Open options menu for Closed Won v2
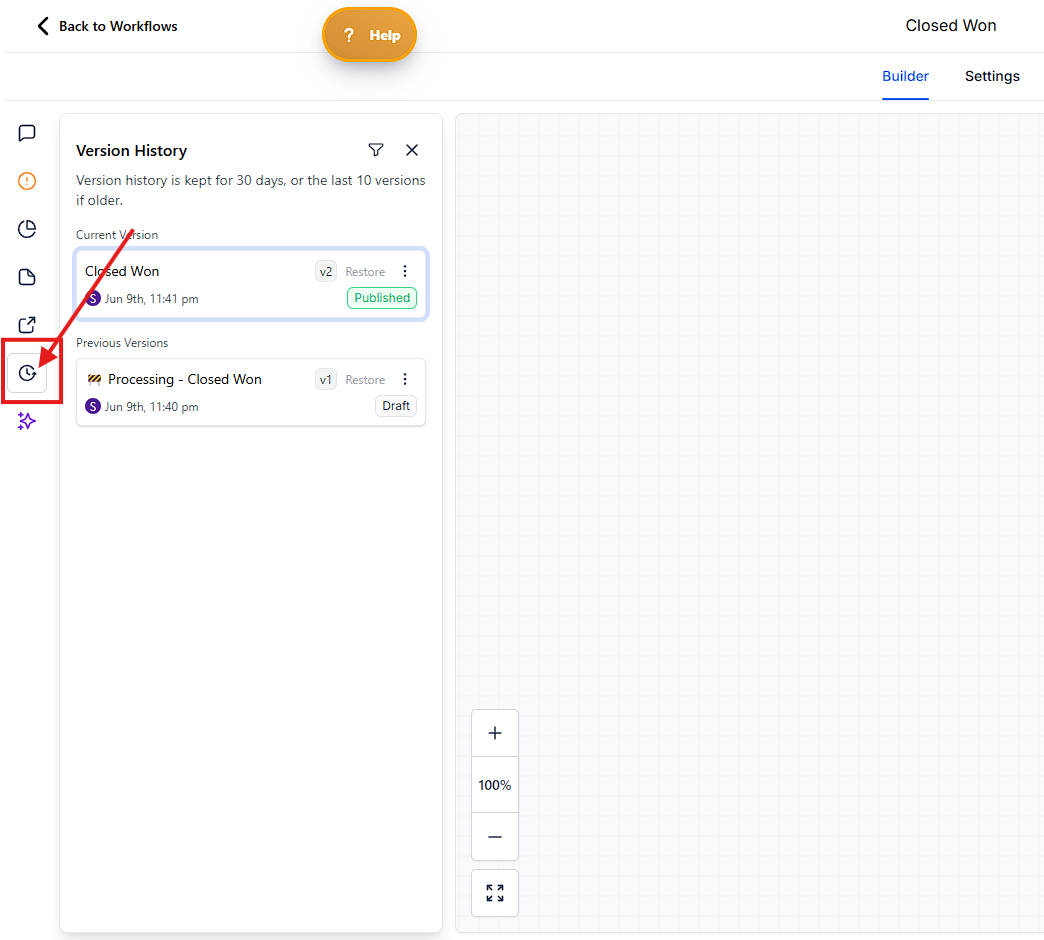1044x940 pixels. [405, 271]
